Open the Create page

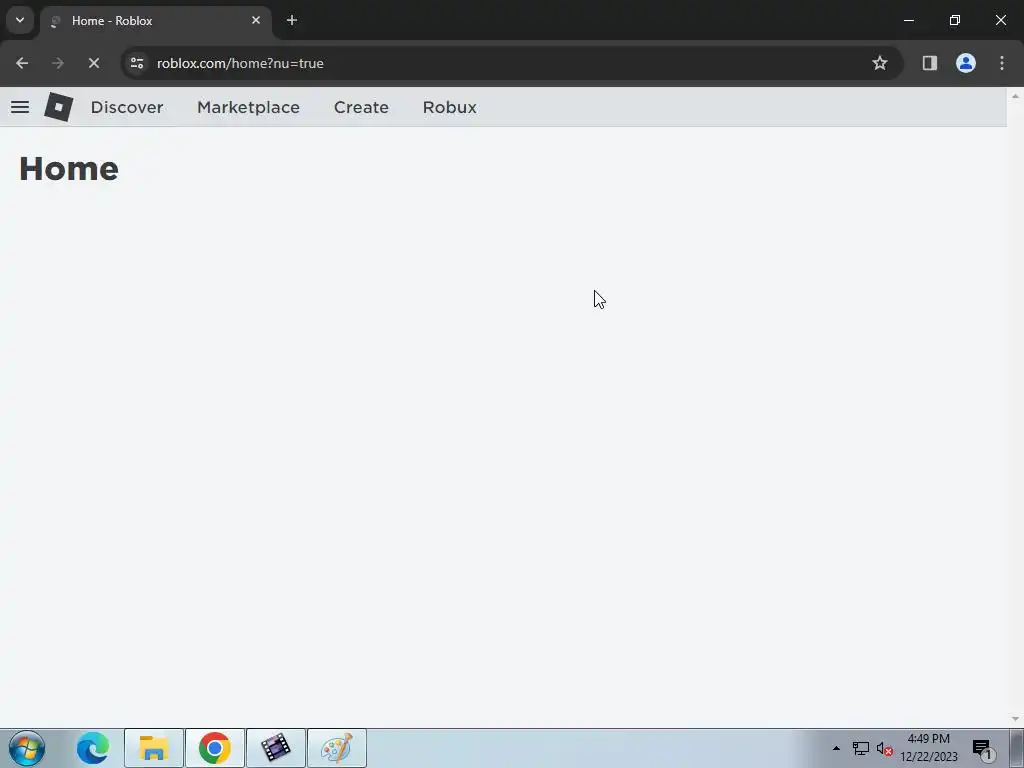(x=361, y=107)
